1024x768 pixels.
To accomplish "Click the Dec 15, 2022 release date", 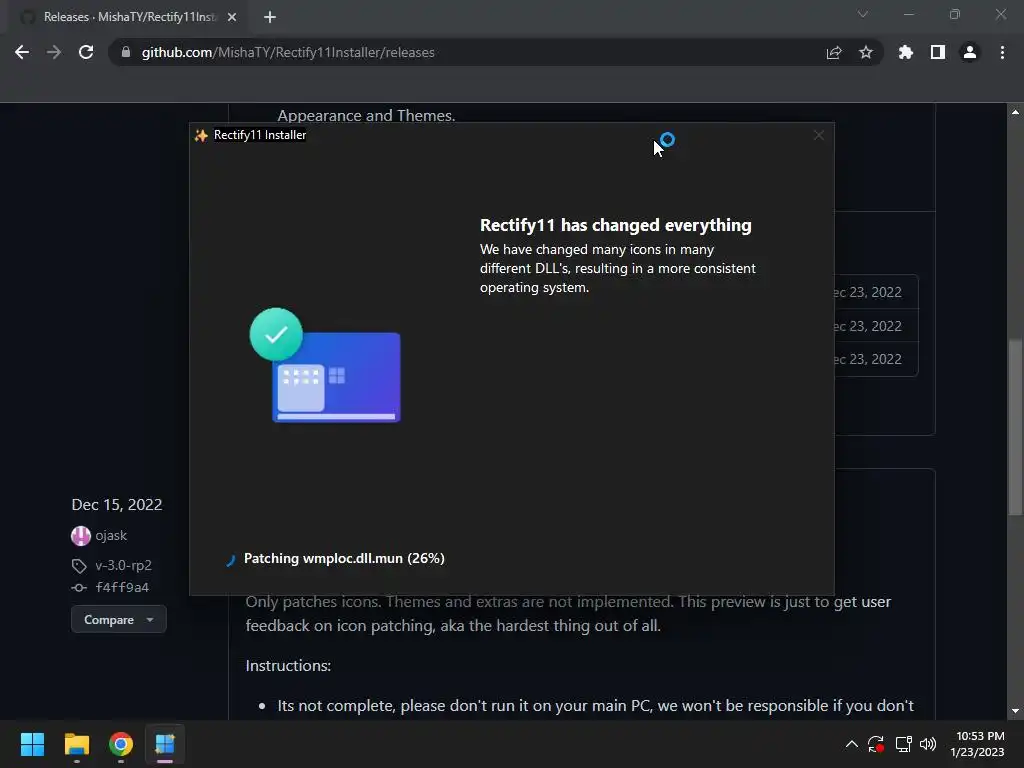I will [x=117, y=505].
